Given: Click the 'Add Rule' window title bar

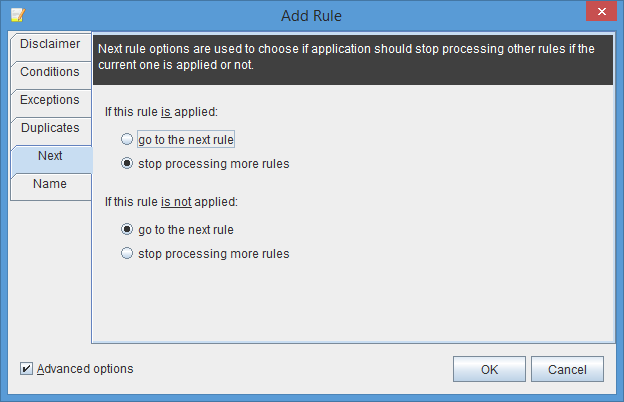Looking at the screenshot, I should [x=311, y=16].
